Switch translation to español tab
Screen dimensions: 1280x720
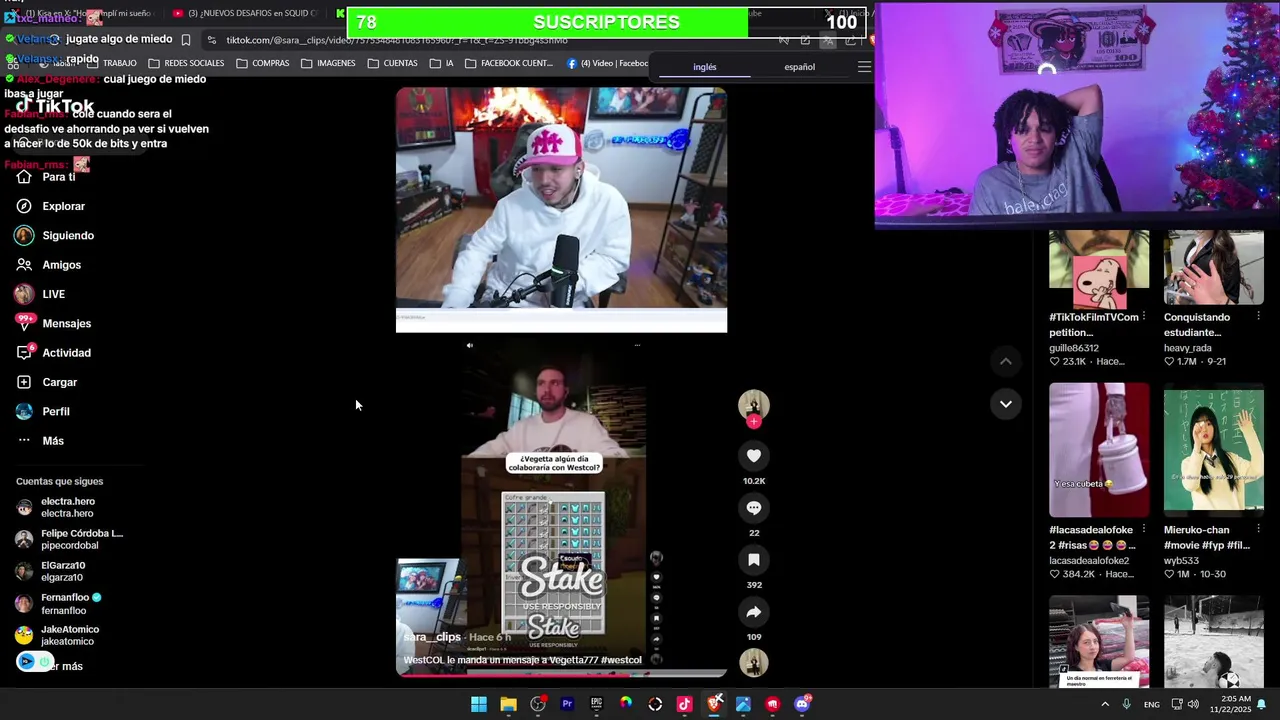[799, 67]
